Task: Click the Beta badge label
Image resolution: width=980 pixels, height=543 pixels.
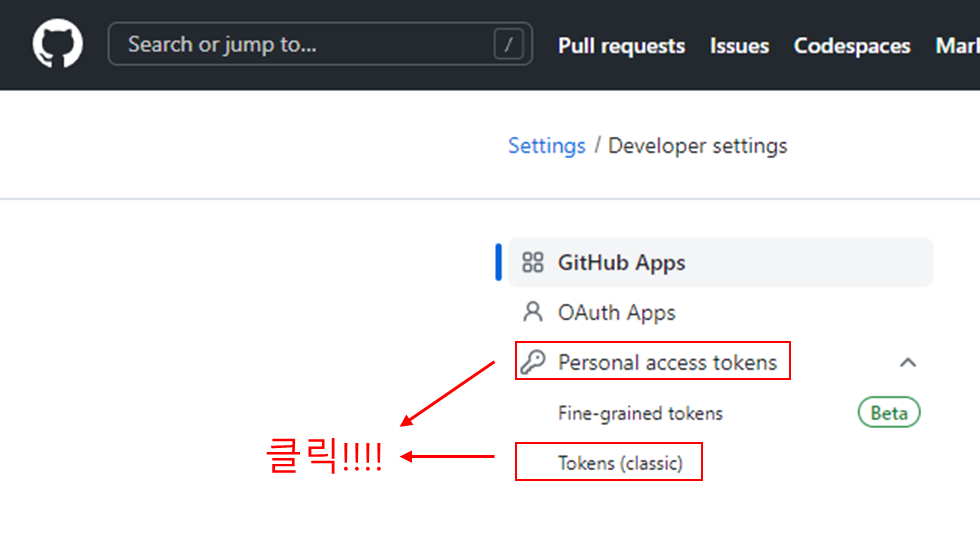Action: (x=889, y=412)
